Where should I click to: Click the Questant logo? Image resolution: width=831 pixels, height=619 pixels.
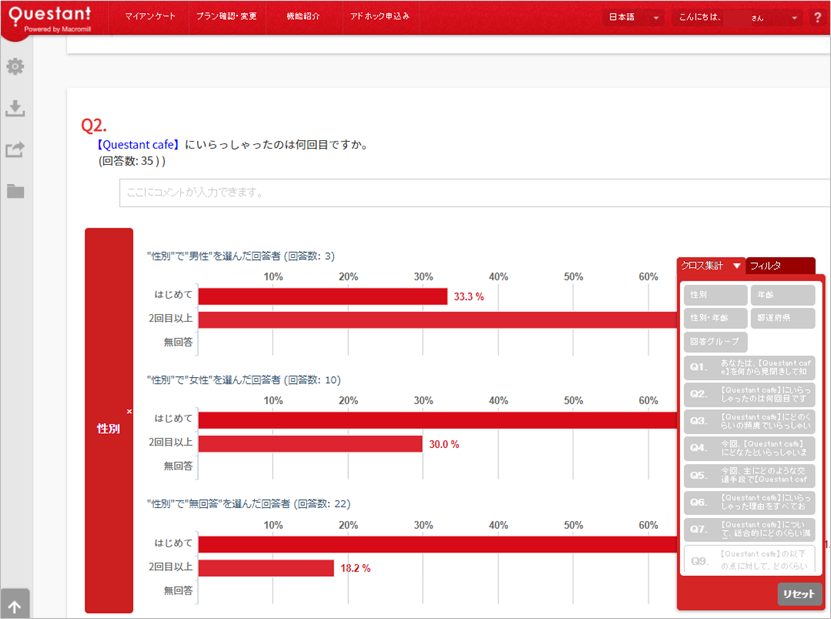[50, 19]
